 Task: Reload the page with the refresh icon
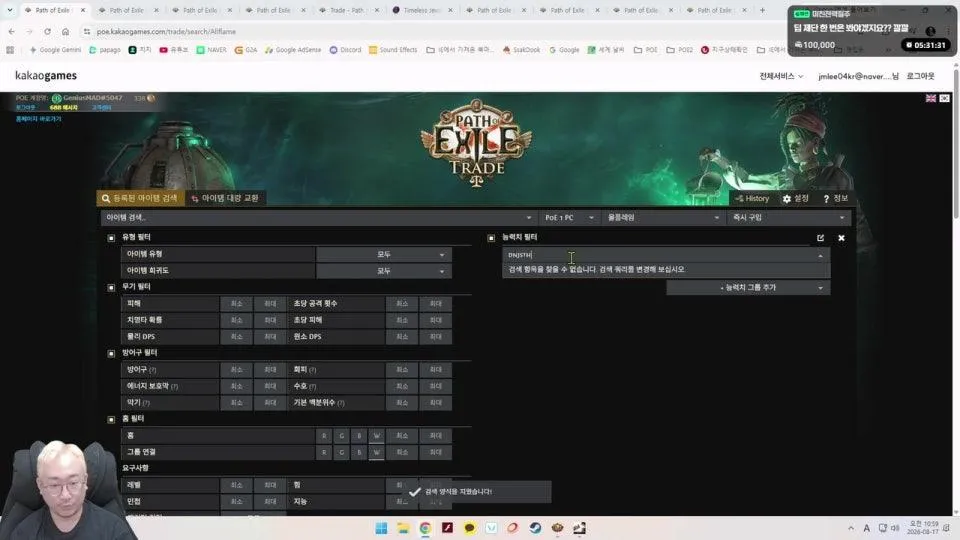[x=47, y=31]
